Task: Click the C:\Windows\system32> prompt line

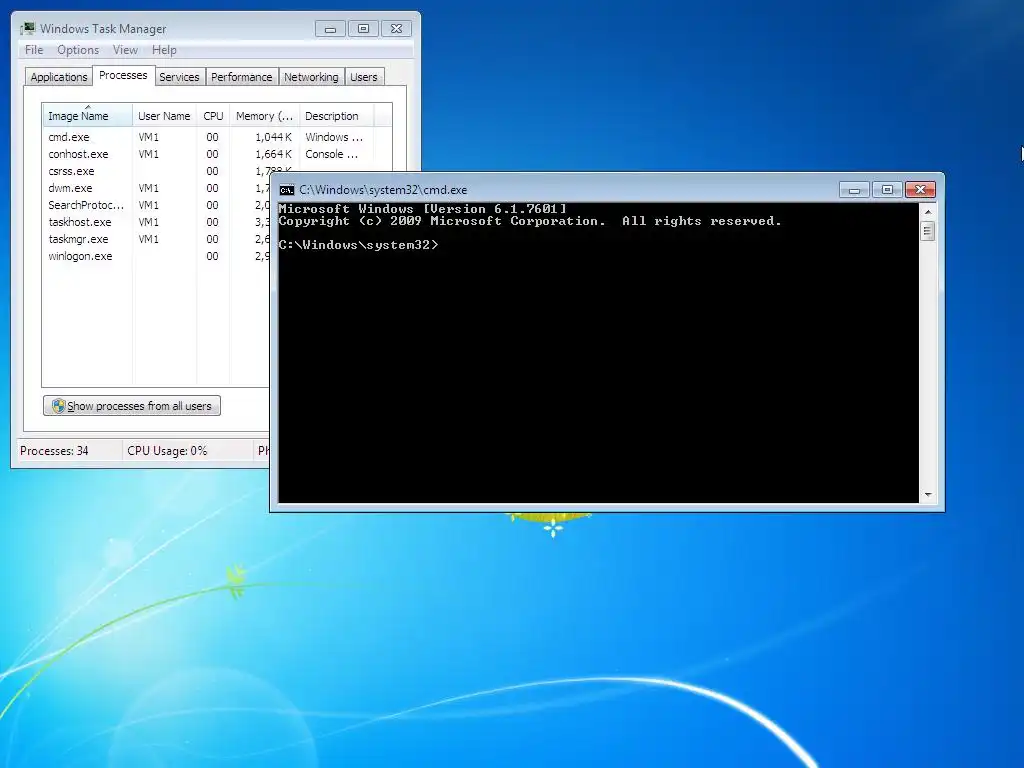Action: click(x=358, y=245)
